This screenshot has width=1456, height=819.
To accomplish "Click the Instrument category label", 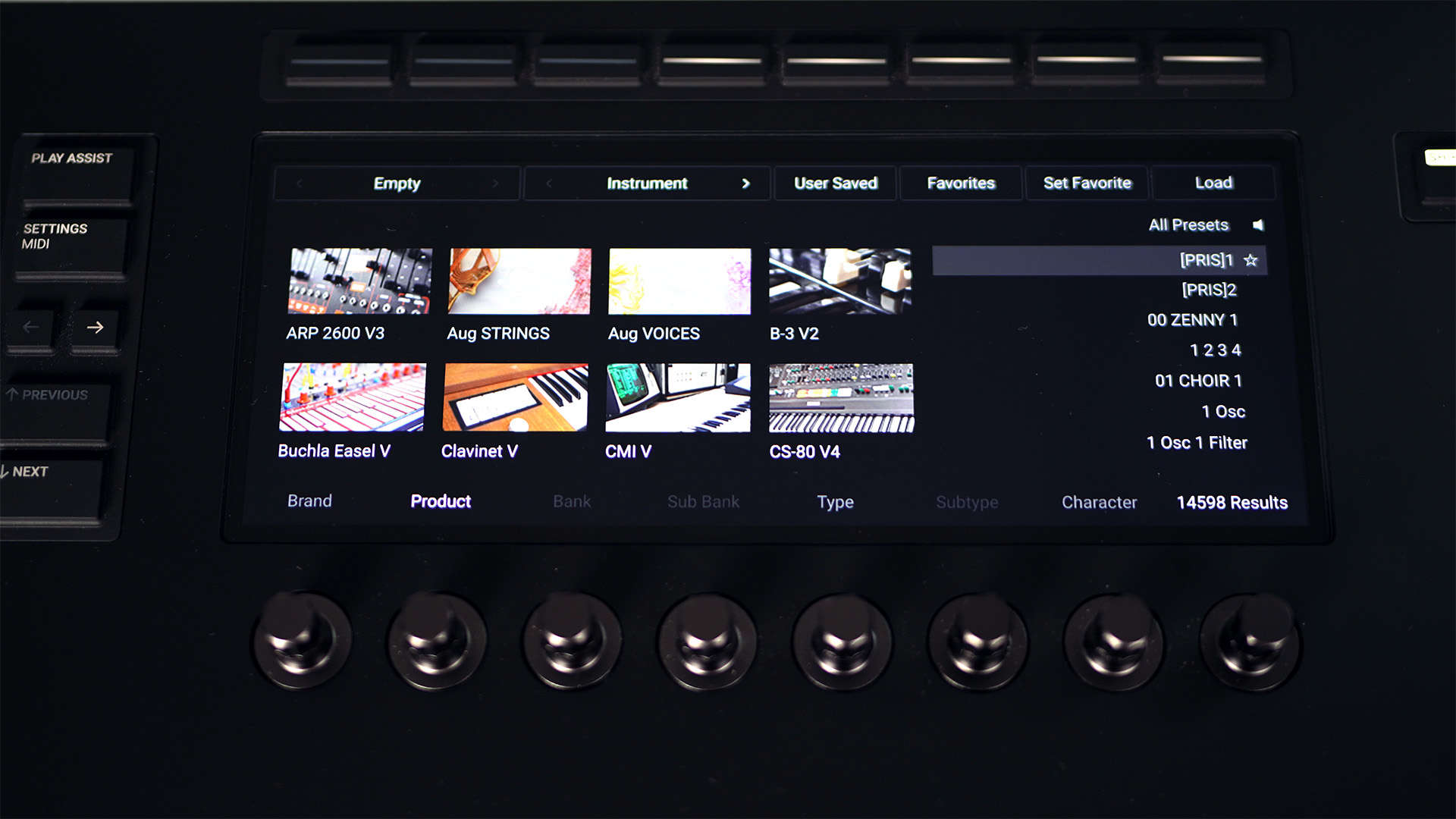I will click(647, 184).
